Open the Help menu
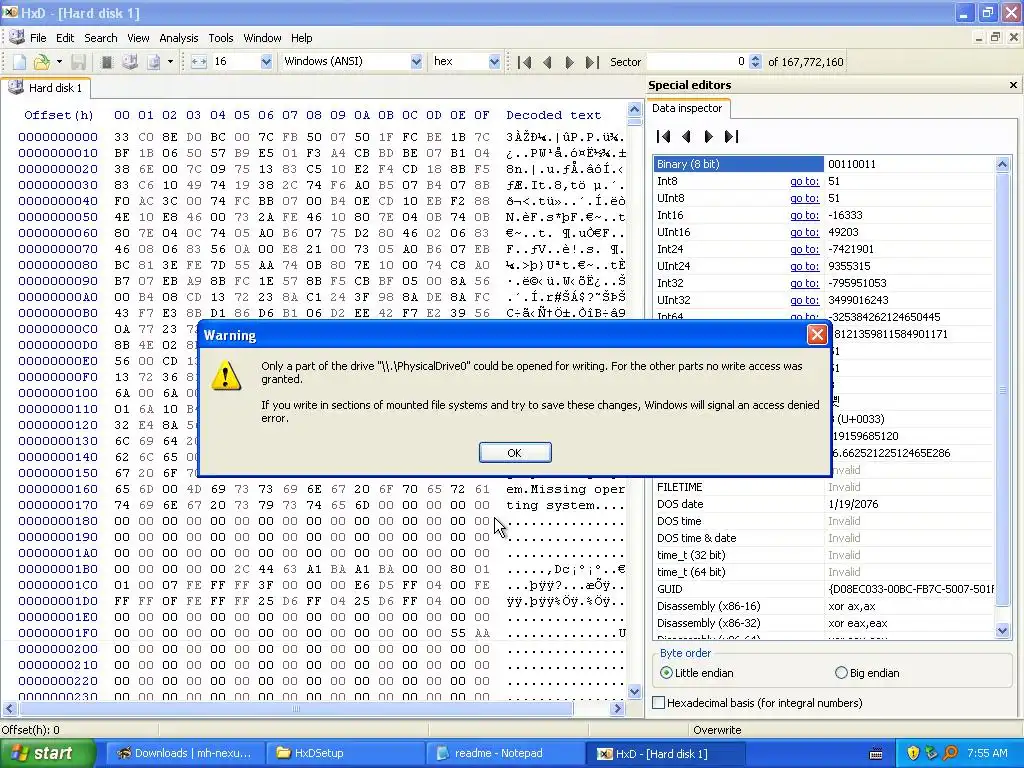1024x768 pixels. pos(301,38)
